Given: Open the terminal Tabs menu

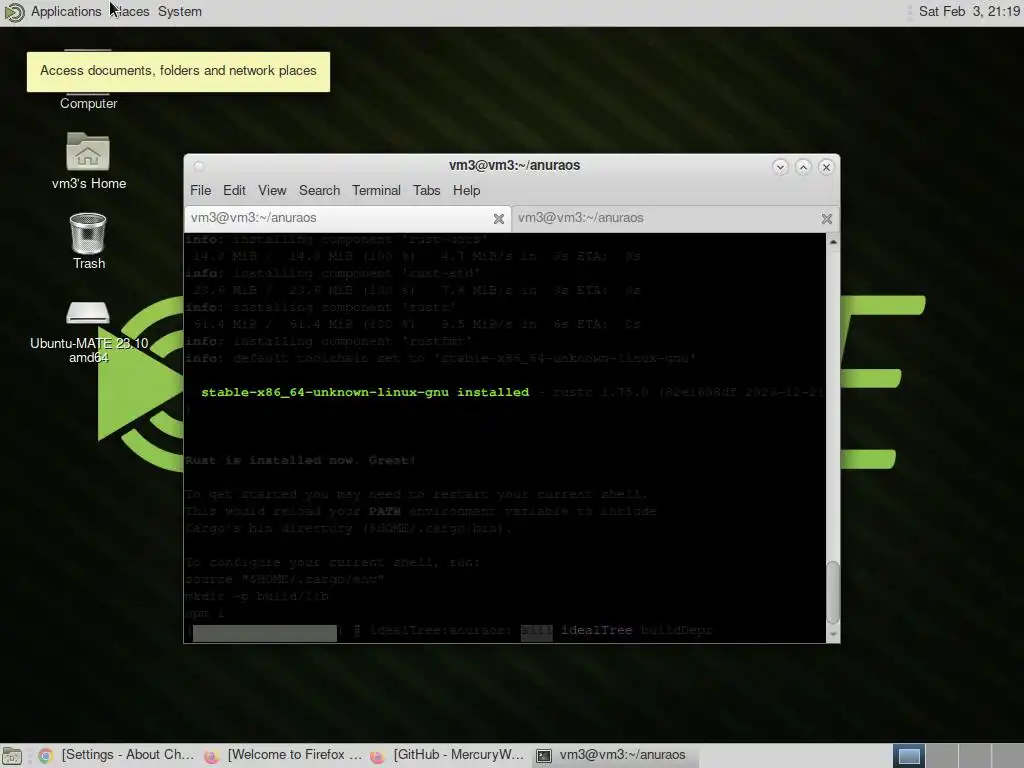Looking at the screenshot, I should pyautogui.click(x=426, y=190).
